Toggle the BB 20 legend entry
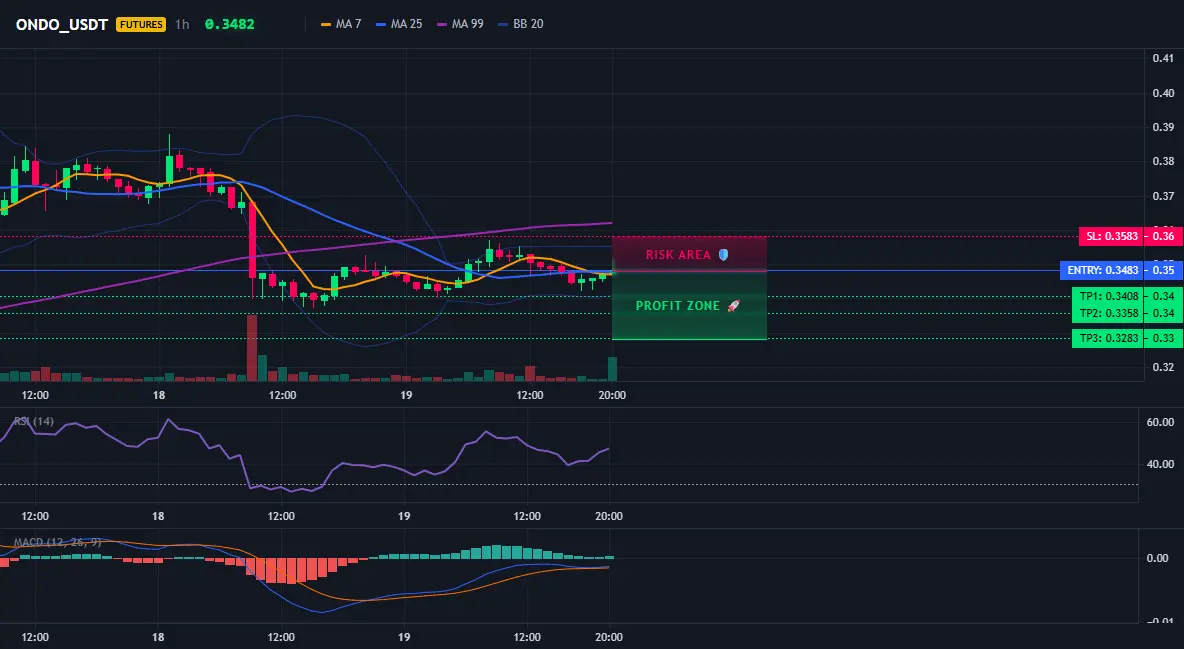The image size is (1184, 649). coord(521,24)
